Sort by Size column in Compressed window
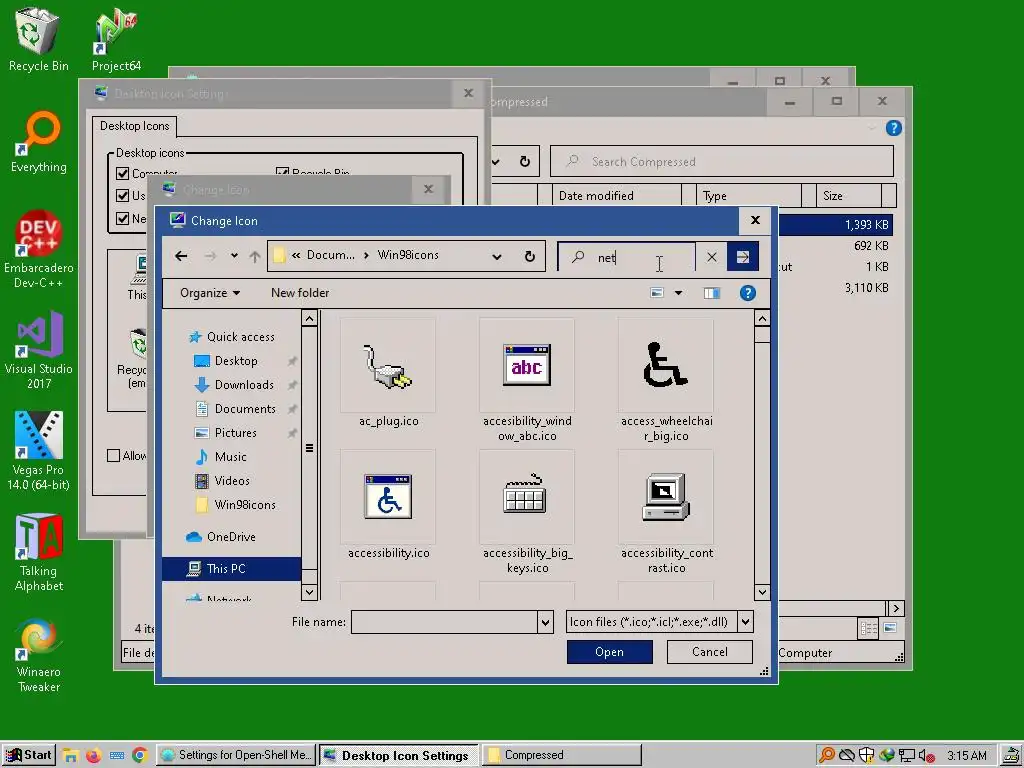Image resolution: width=1024 pixels, height=768 pixels. (849, 196)
